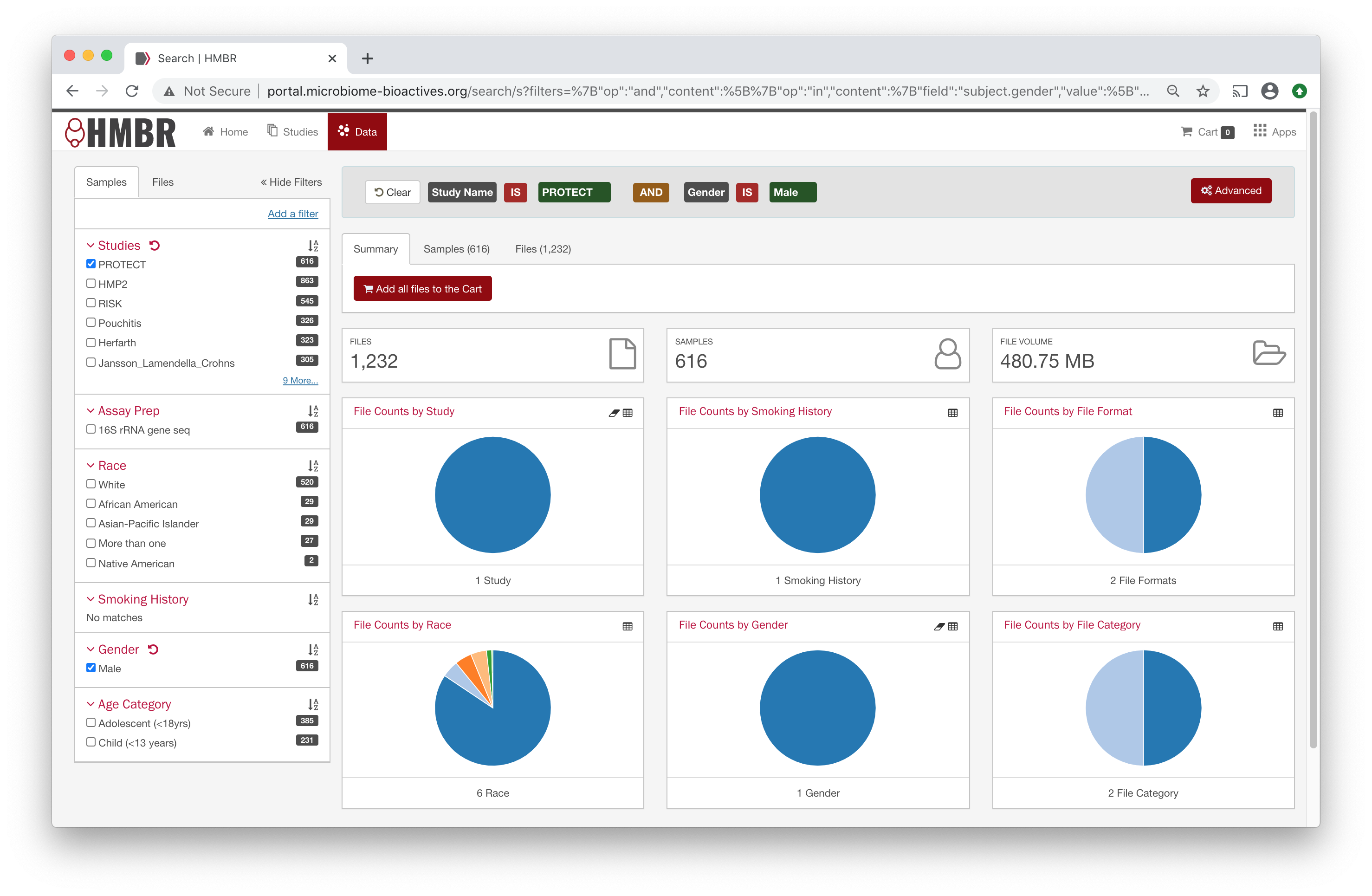Reset the Studies filter with the undo icon

(x=154, y=245)
